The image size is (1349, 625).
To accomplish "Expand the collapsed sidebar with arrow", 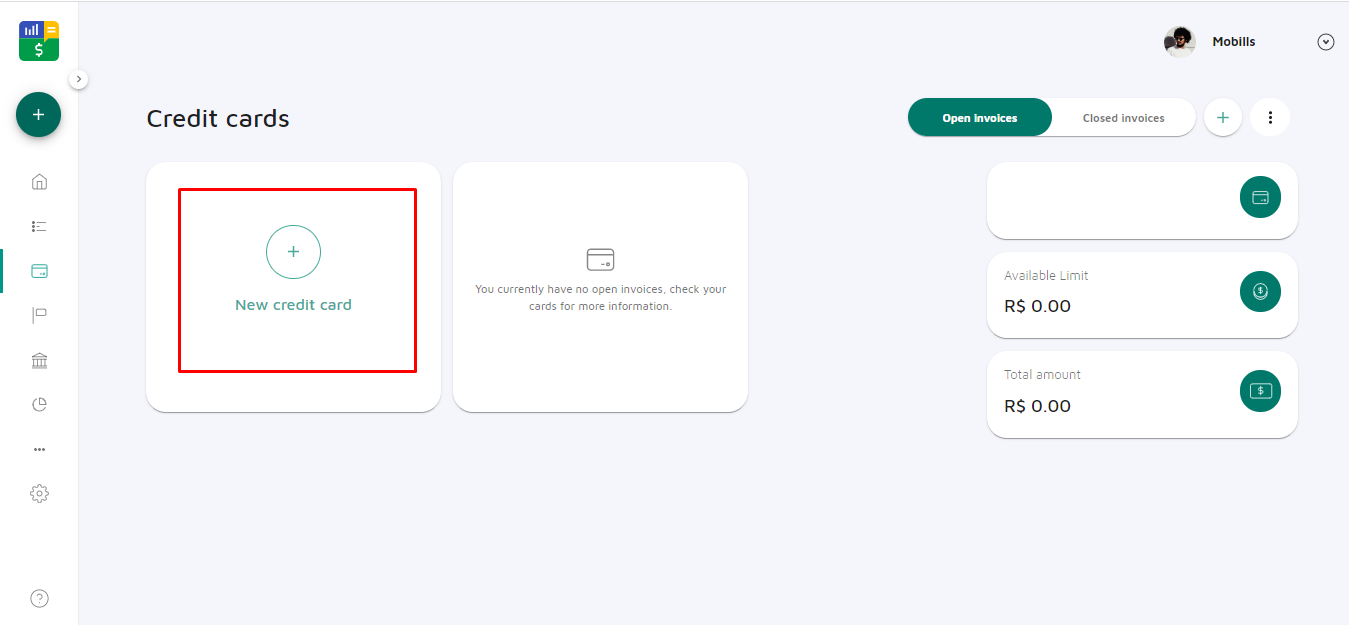I will [x=79, y=79].
